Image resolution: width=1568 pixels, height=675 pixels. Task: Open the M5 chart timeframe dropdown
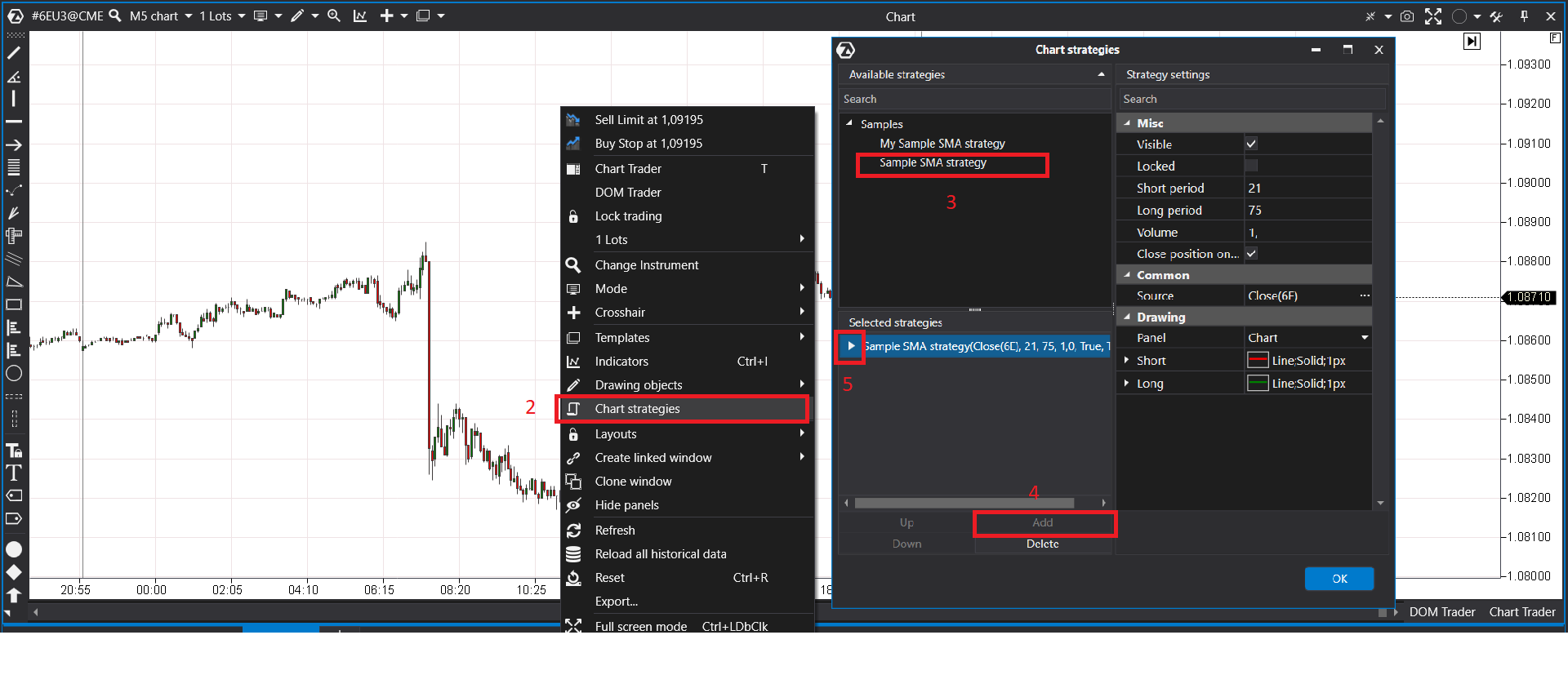[161, 16]
